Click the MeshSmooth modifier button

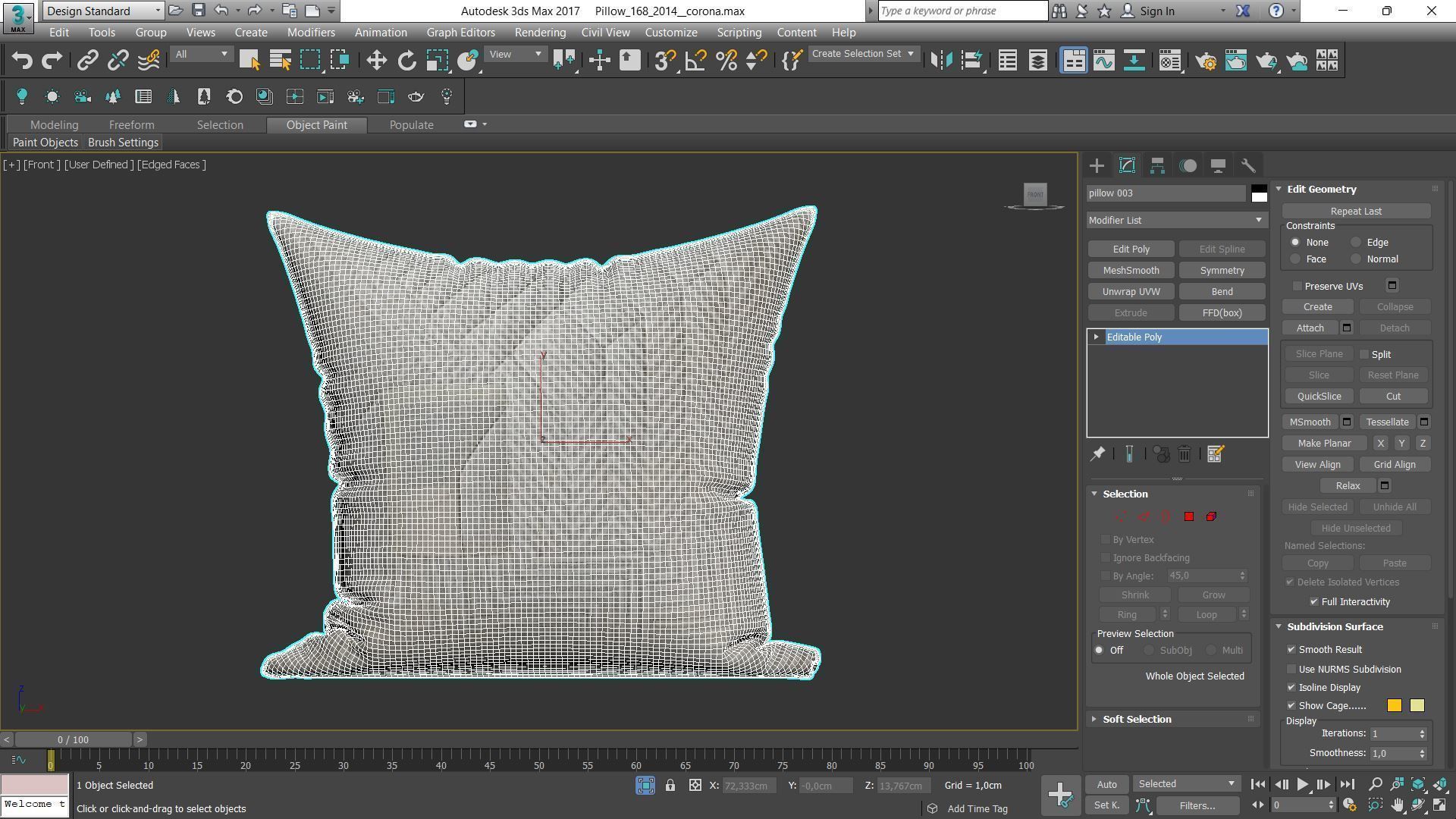point(1131,271)
